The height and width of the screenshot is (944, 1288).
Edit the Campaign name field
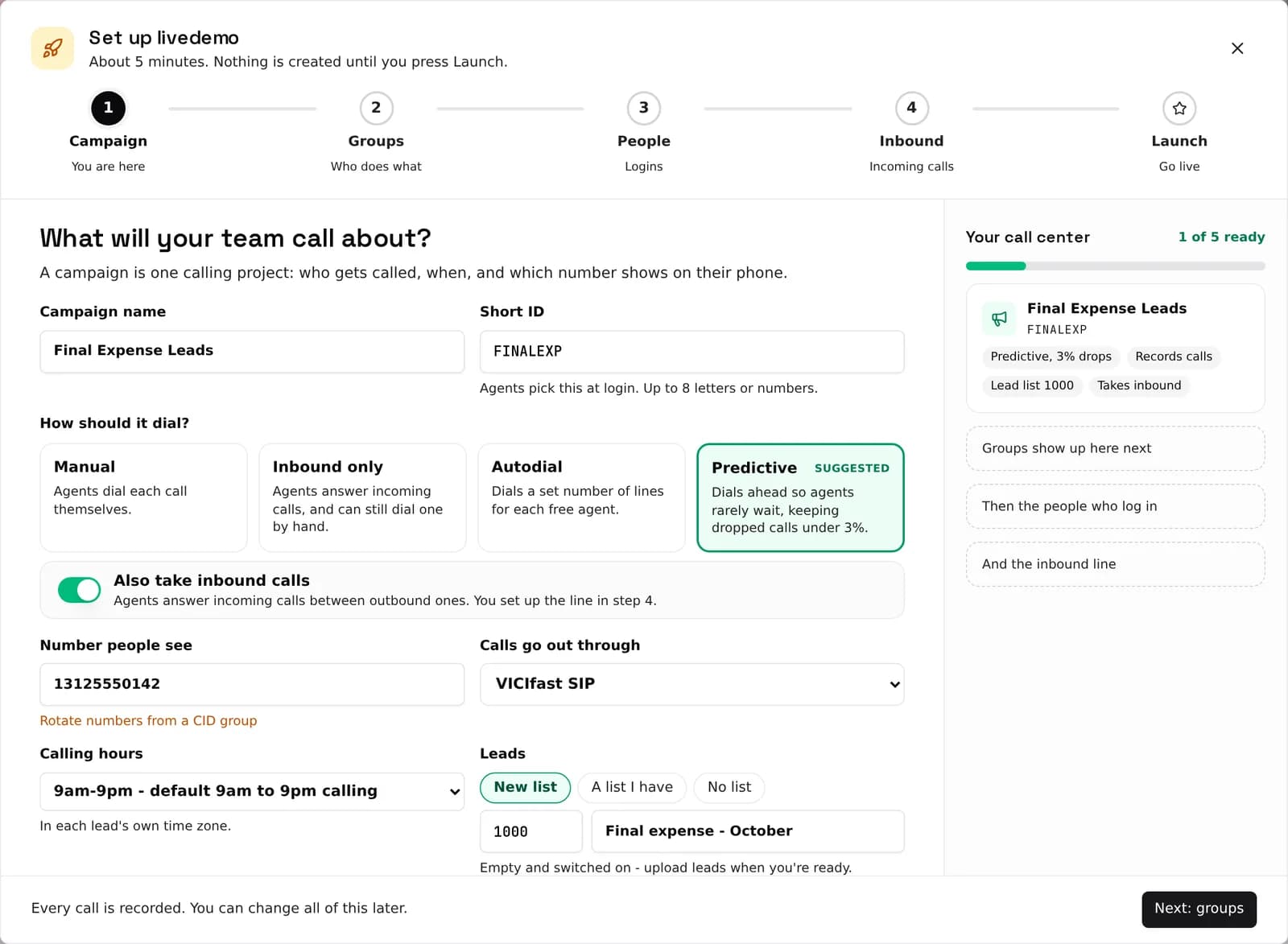coord(252,351)
